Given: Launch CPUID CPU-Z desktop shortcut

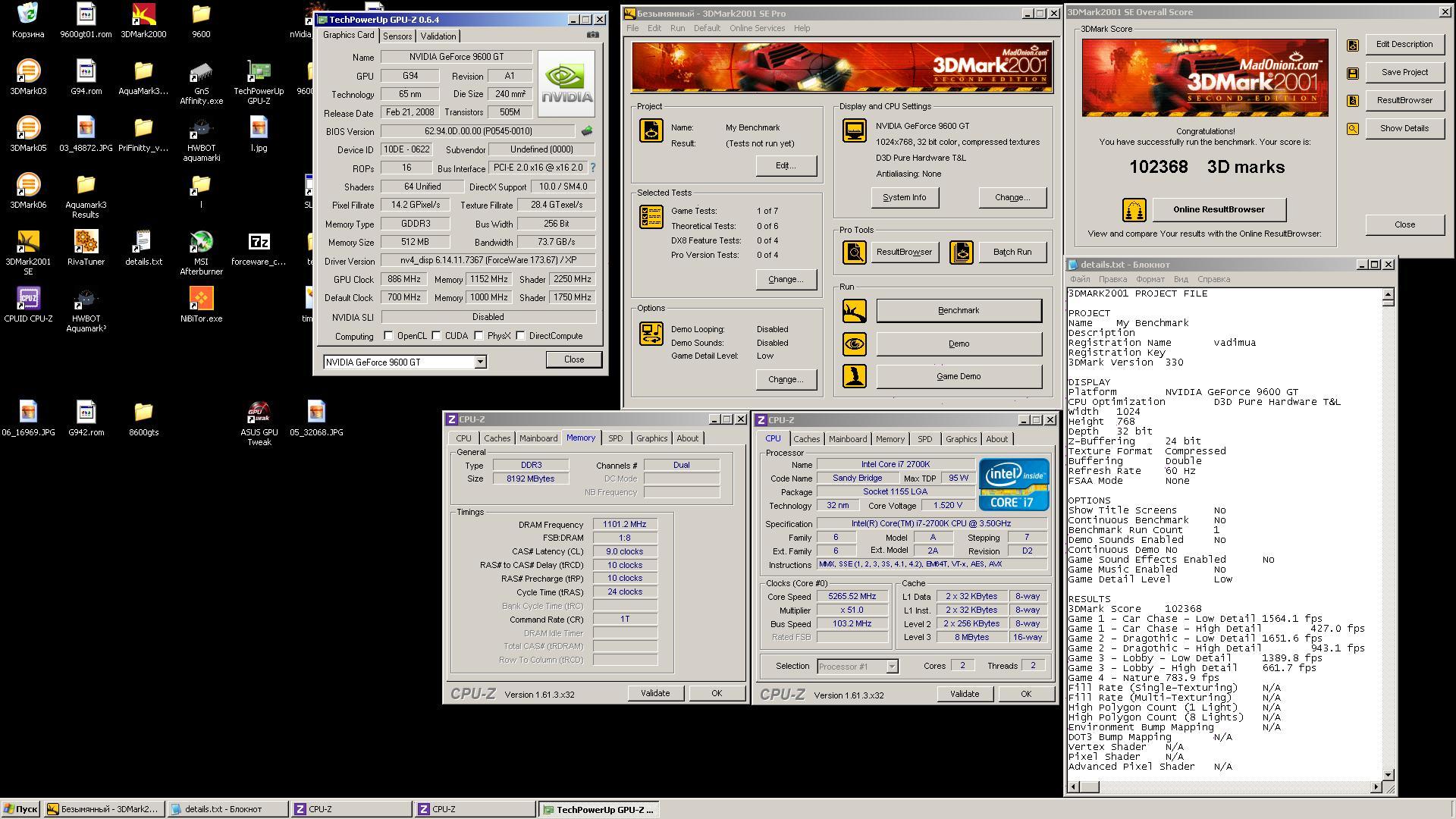Looking at the screenshot, I should 28,304.
